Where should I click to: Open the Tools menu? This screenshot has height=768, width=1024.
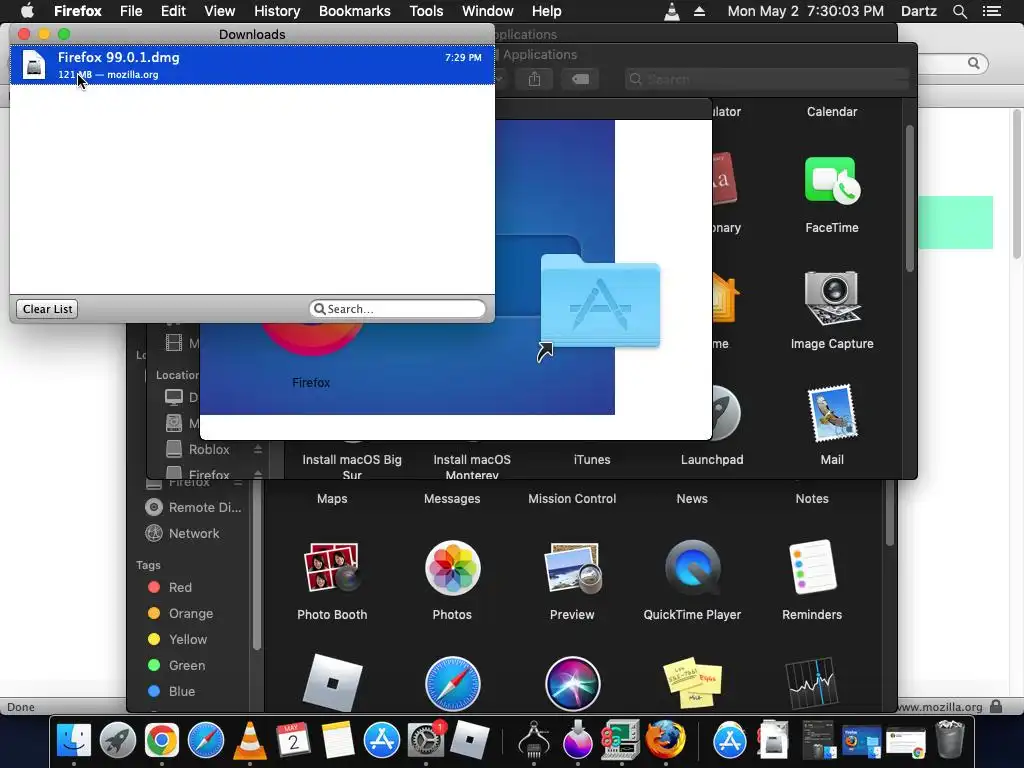point(426,11)
